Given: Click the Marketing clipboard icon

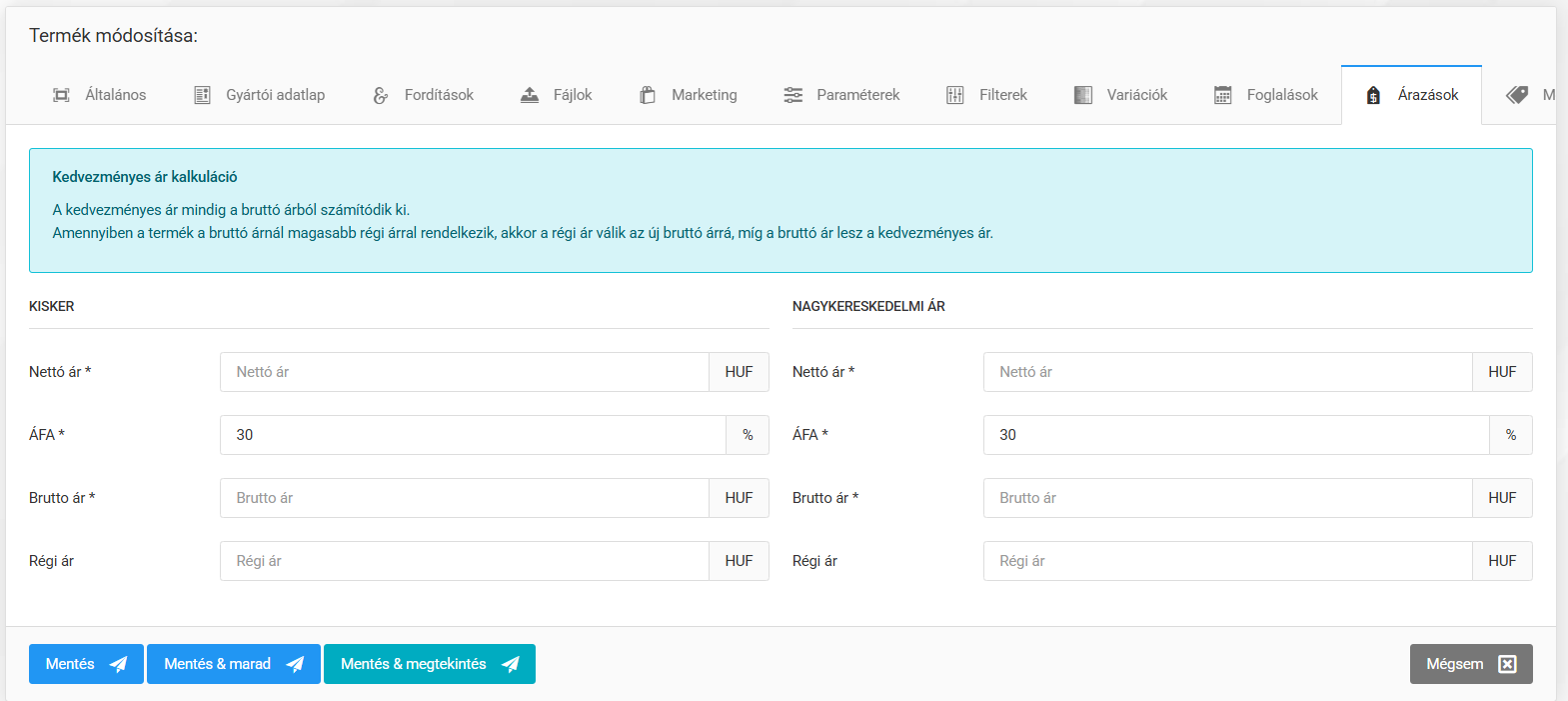Looking at the screenshot, I should pos(648,95).
